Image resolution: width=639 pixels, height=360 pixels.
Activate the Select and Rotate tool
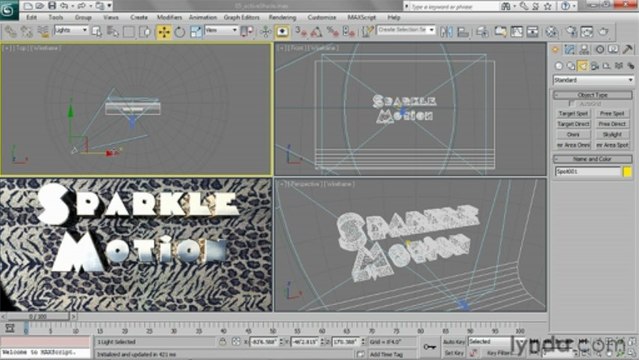180,32
